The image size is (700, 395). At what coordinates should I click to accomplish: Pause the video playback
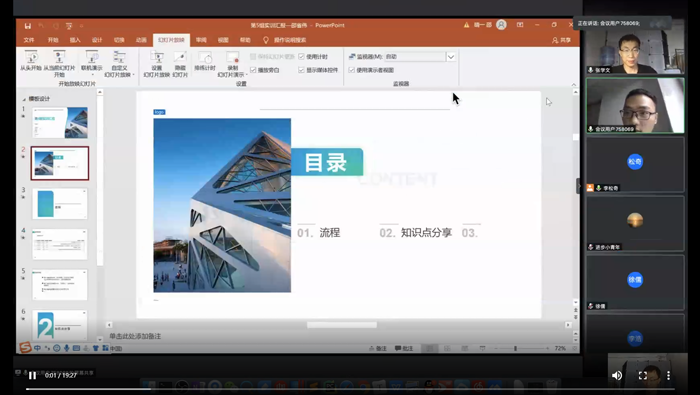(x=33, y=375)
